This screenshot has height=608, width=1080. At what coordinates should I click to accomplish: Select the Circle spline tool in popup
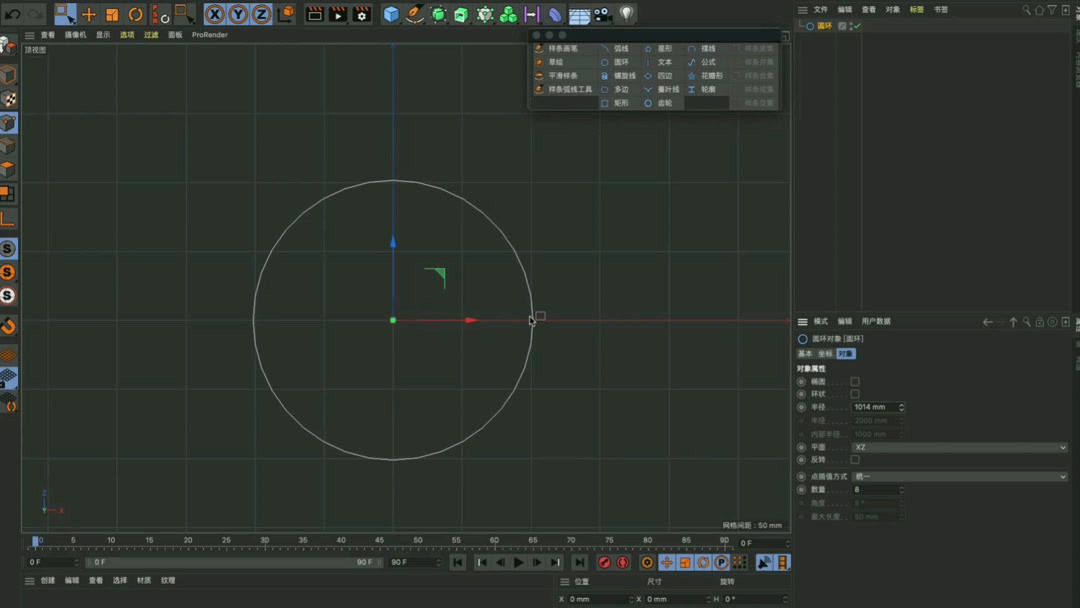621,62
